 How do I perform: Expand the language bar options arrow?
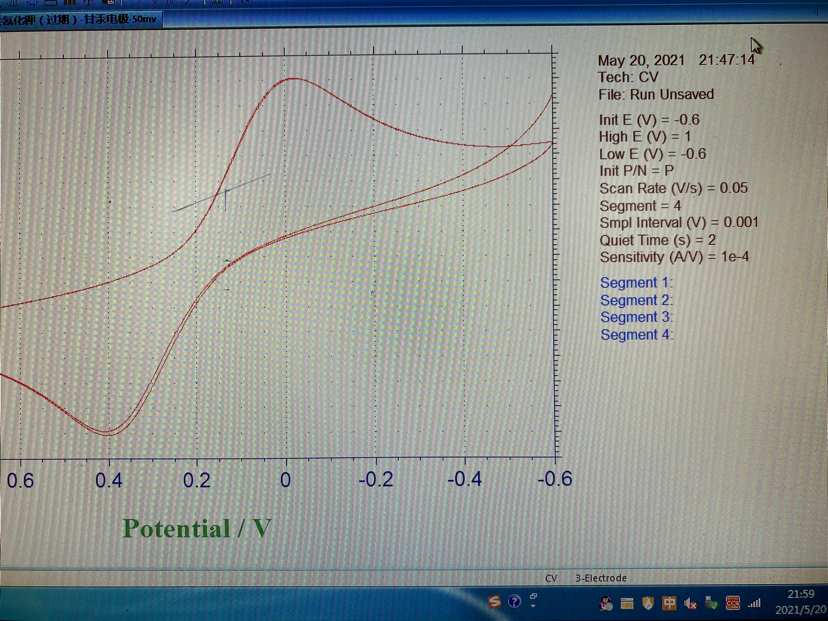(x=533, y=606)
